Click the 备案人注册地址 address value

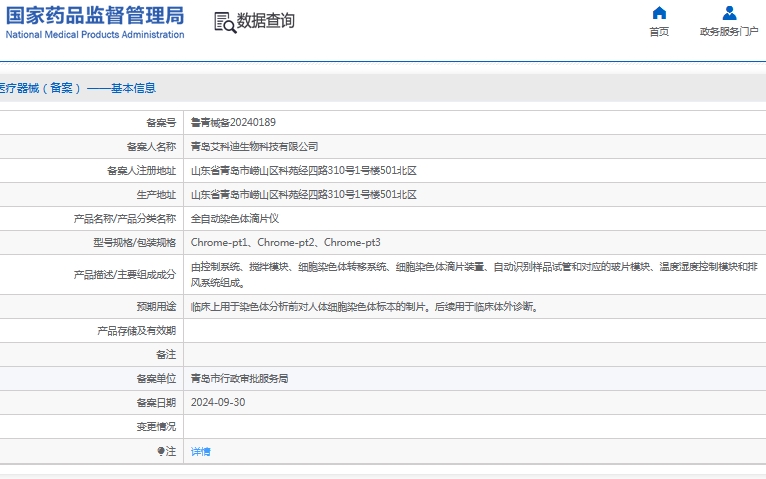pos(303,170)
